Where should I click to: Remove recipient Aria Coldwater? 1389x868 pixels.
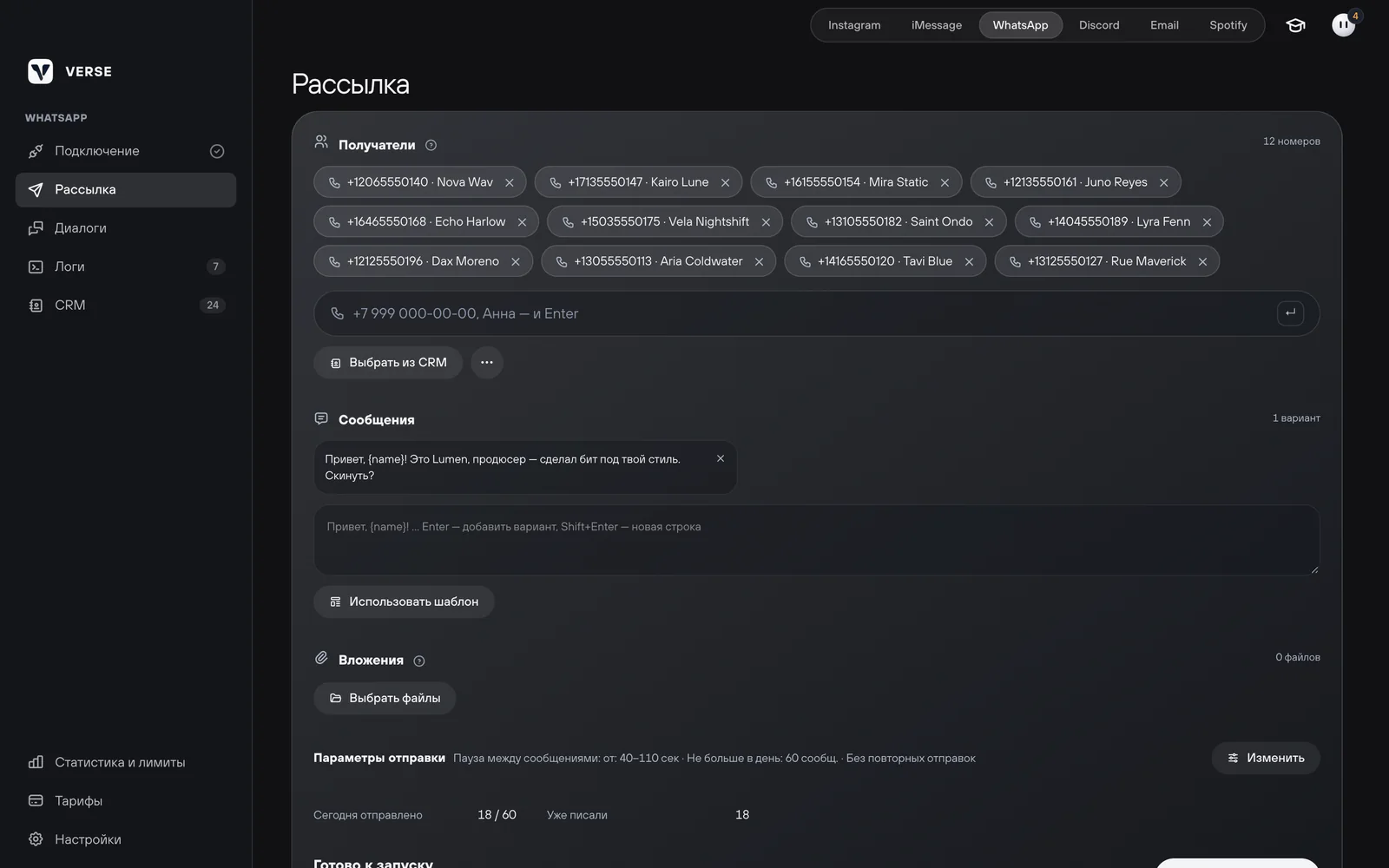pyautogui.click(x=760, y=261)
